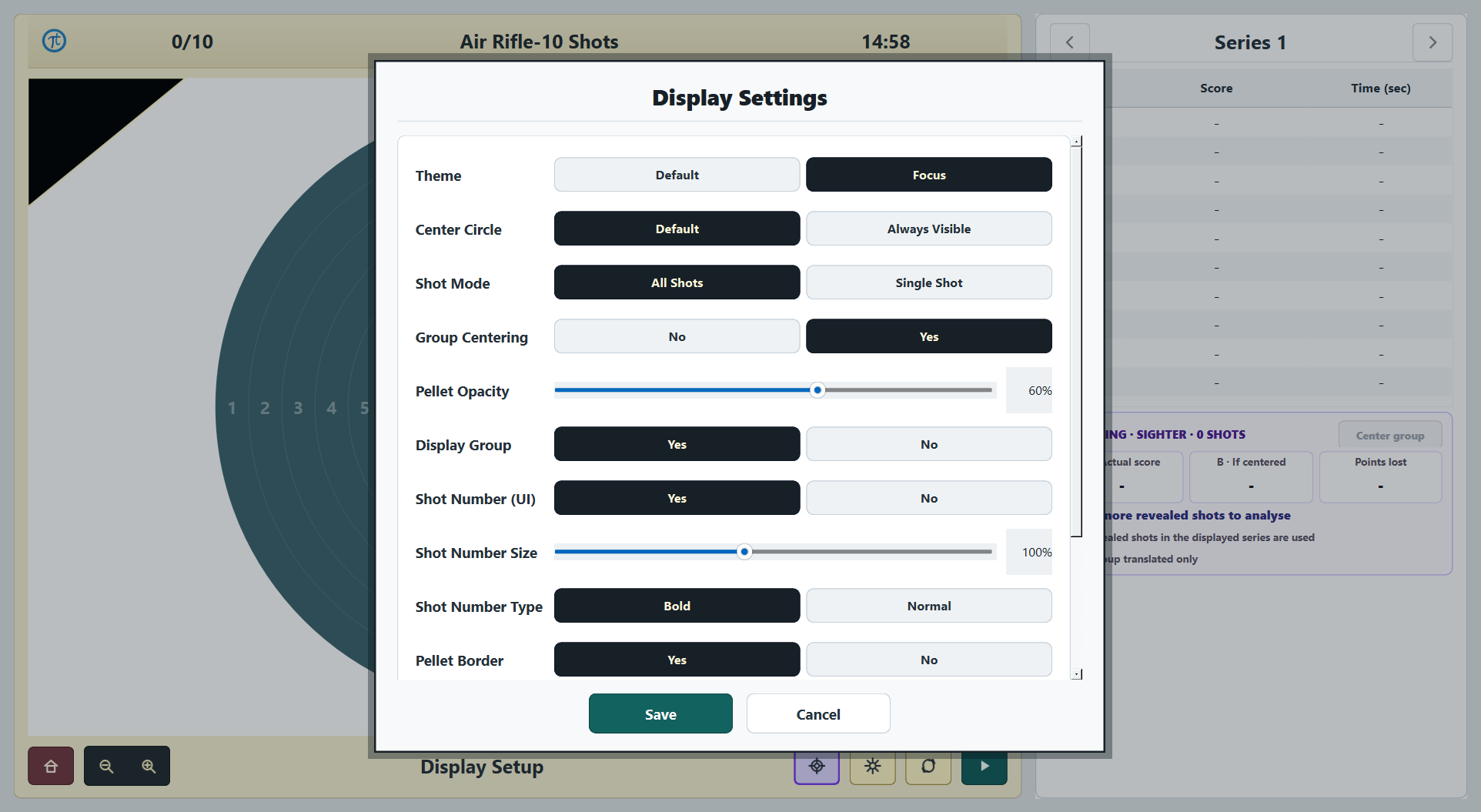Save the display settings
This screenshot has height=812, width=1481.
[660, 713]
